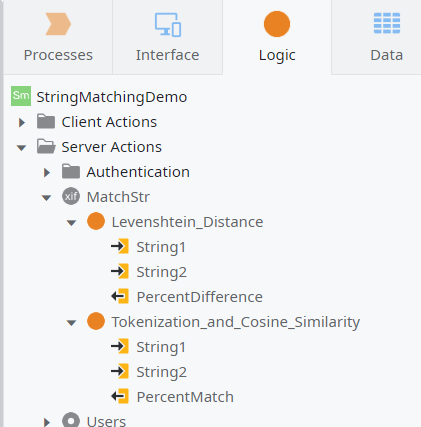Click the orange Logic circle icon
This screenshot has height=427, width=421.
point(277,24)
